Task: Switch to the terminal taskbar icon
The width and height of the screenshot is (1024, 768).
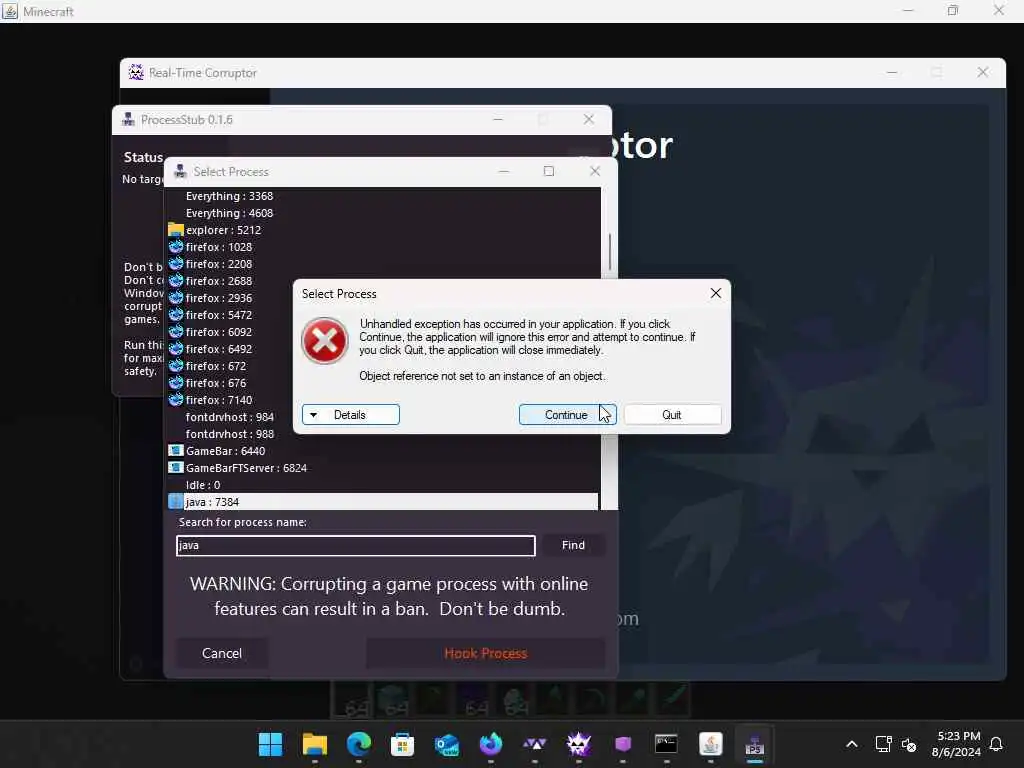Action: tap(666, 744)
